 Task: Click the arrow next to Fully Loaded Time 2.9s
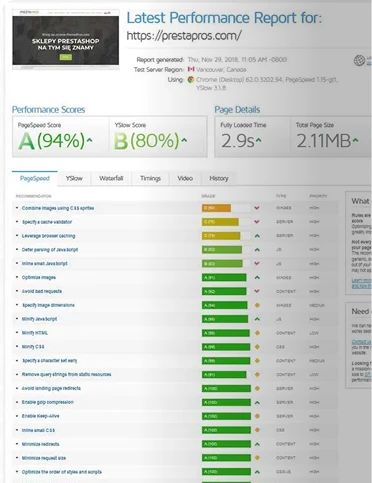(259, 140)
